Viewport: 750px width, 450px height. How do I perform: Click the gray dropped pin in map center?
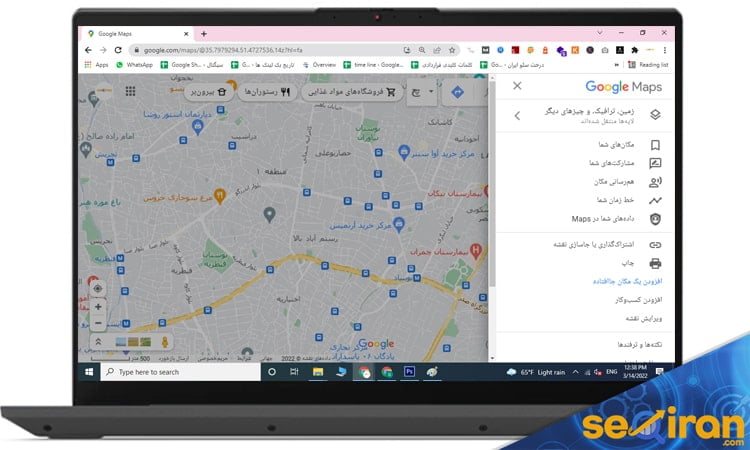[x=269, y=215]
